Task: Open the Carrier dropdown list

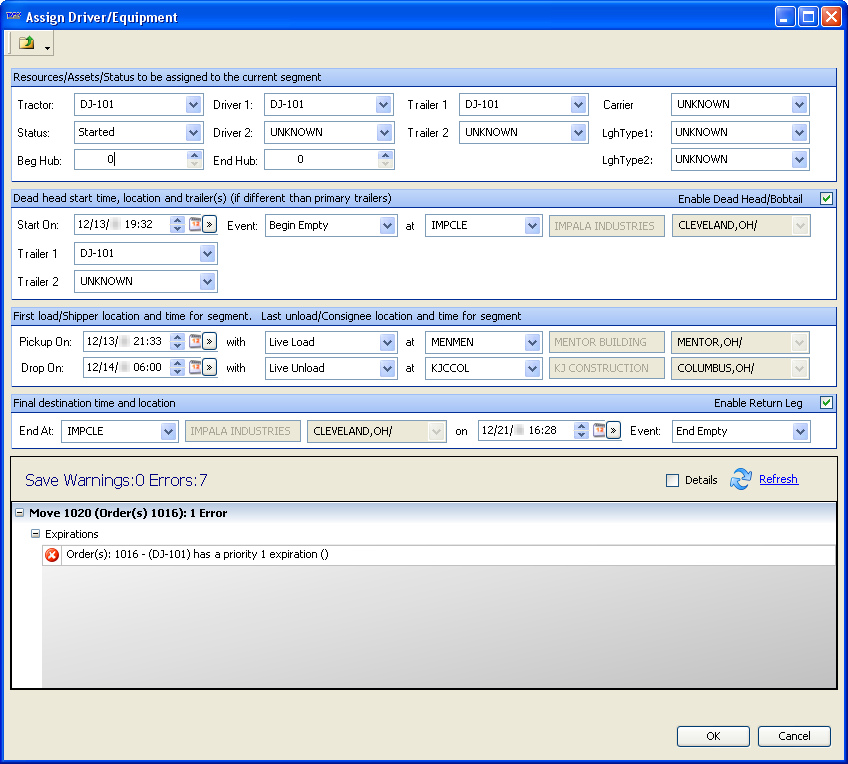Action: coord(799,105)
